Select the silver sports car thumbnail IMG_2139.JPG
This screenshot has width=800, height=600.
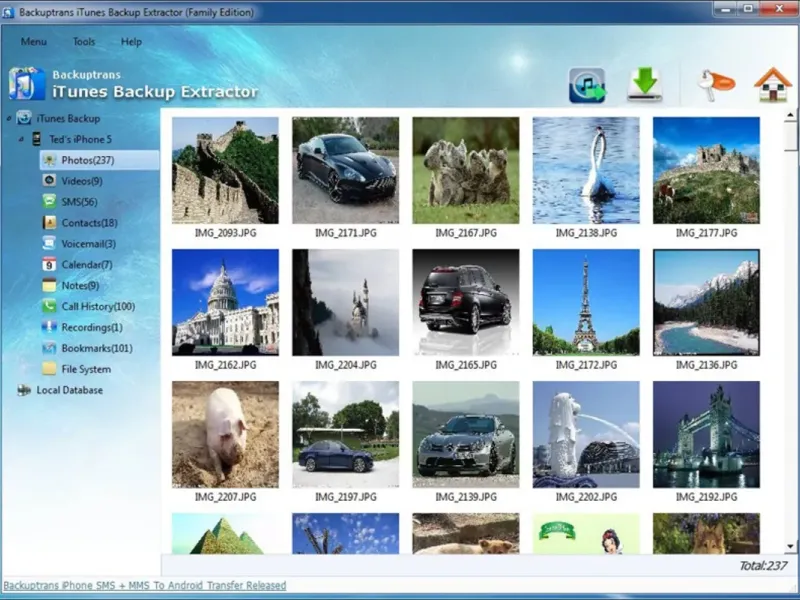[x=466, y=434]
